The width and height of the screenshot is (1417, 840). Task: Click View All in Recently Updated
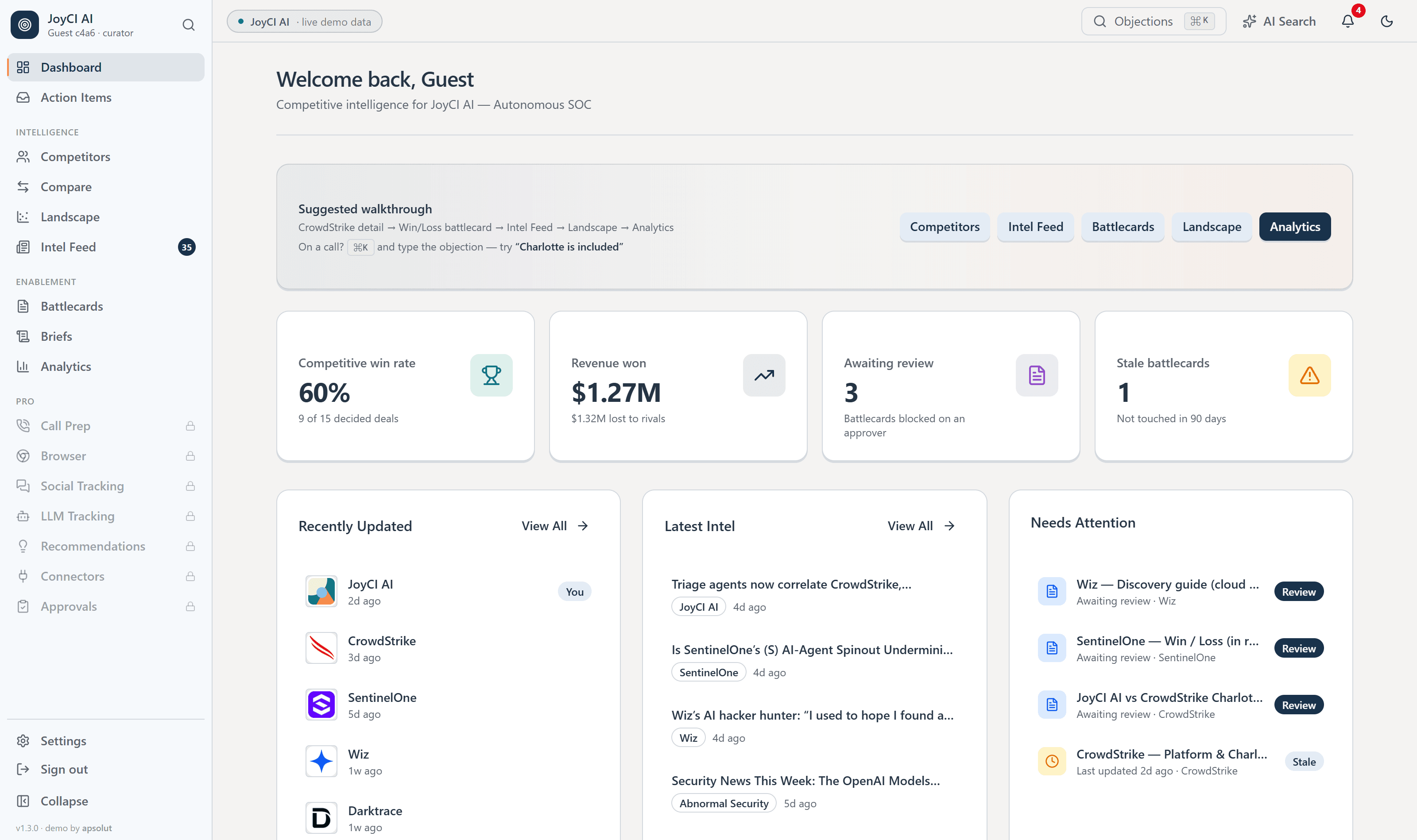(556, 526)
